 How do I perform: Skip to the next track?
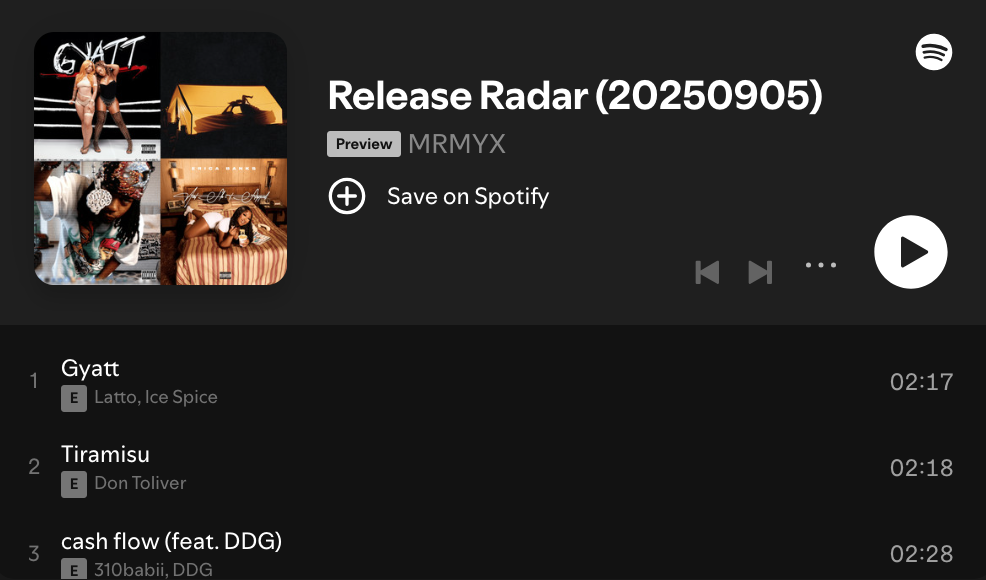coord(760,272)
